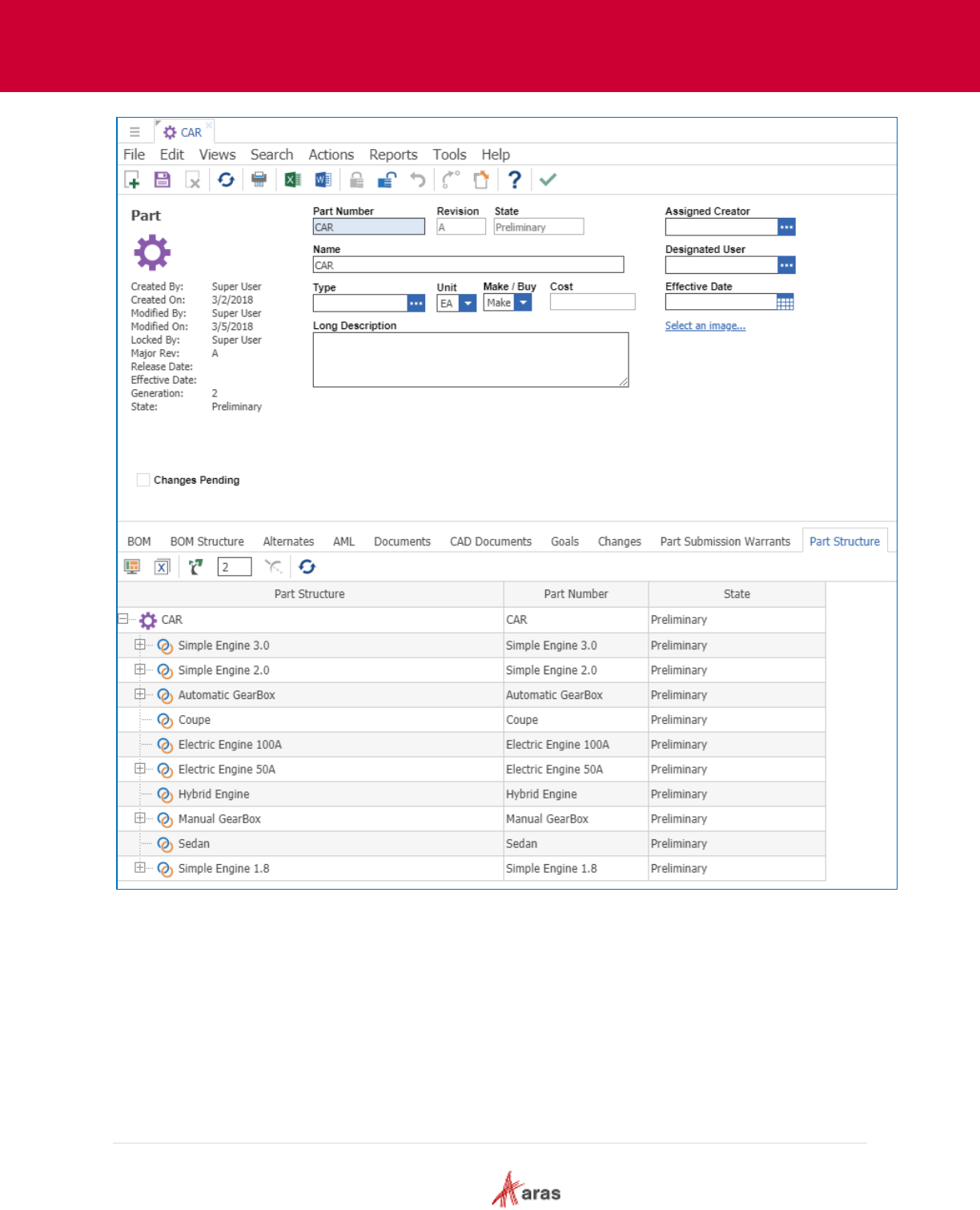Click the Part Number column header

576,594
